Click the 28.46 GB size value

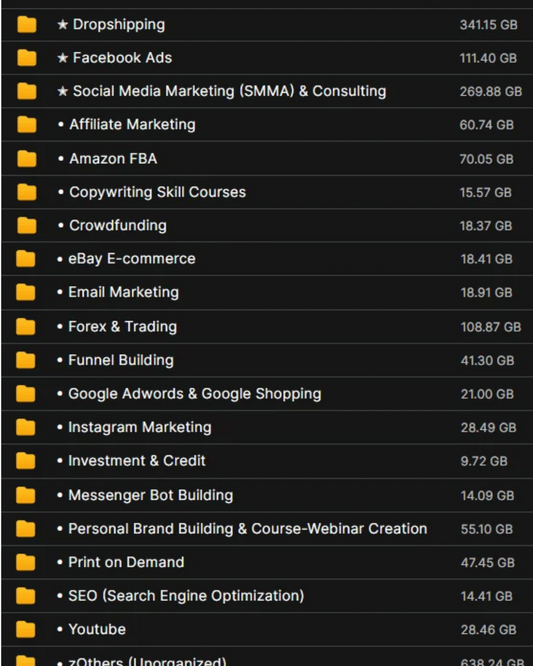488,630
